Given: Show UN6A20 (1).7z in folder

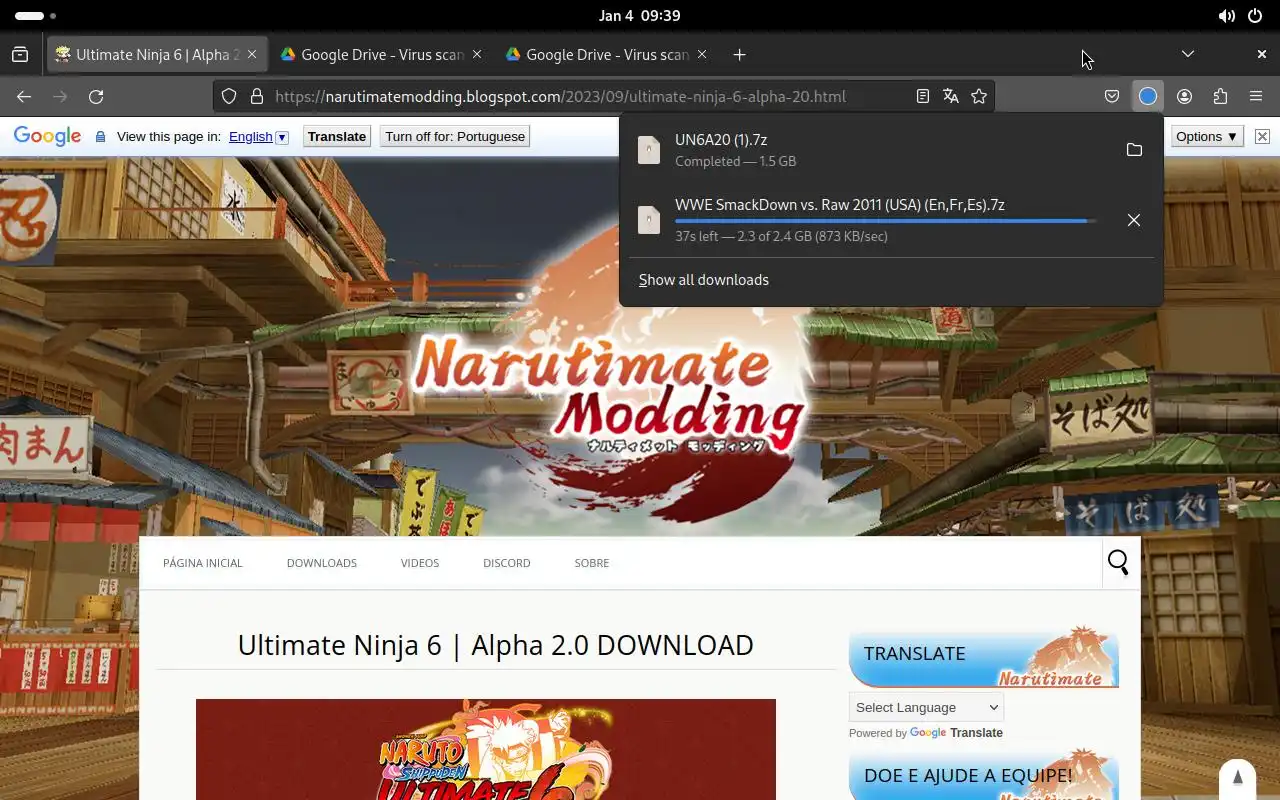Looking at the screenshot, I should (x=1134, y=150).
